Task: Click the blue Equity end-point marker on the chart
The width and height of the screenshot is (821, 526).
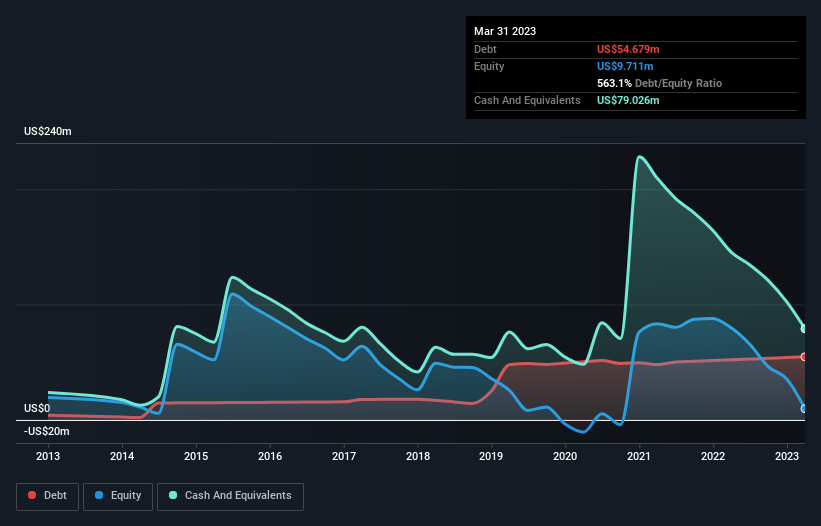Action: [x=804, y=409]
